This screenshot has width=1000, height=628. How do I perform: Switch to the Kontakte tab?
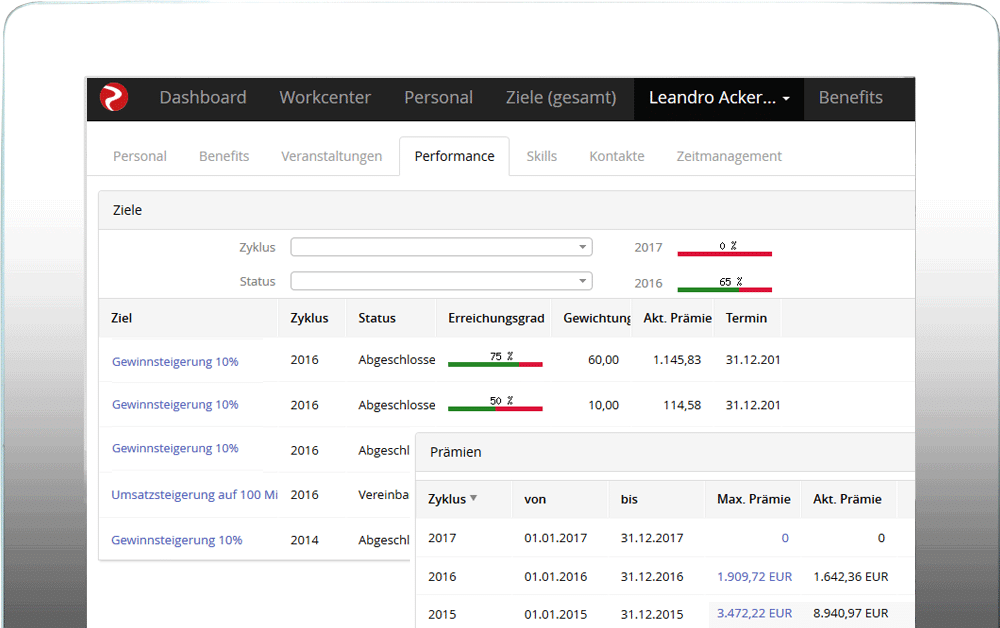[x=617, y=156]
